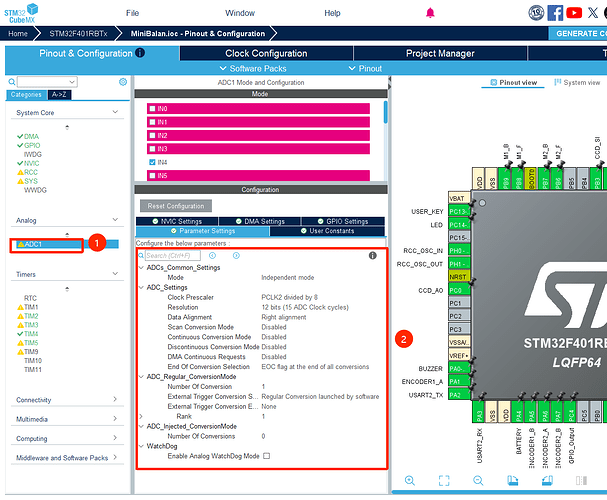Viewport: 607px width, 500px height.
Task: Enable Analog WatchDog Mode checkbox
Action: click(266, 456)
